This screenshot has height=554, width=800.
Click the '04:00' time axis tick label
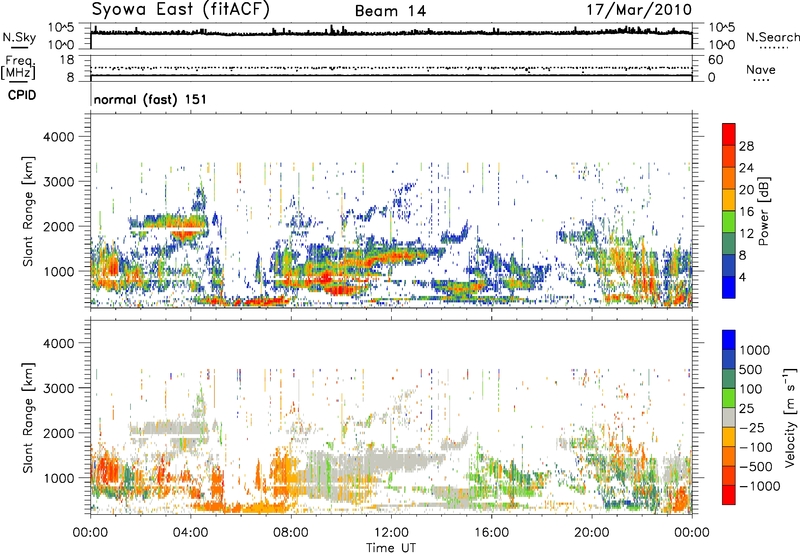point(190,533)
